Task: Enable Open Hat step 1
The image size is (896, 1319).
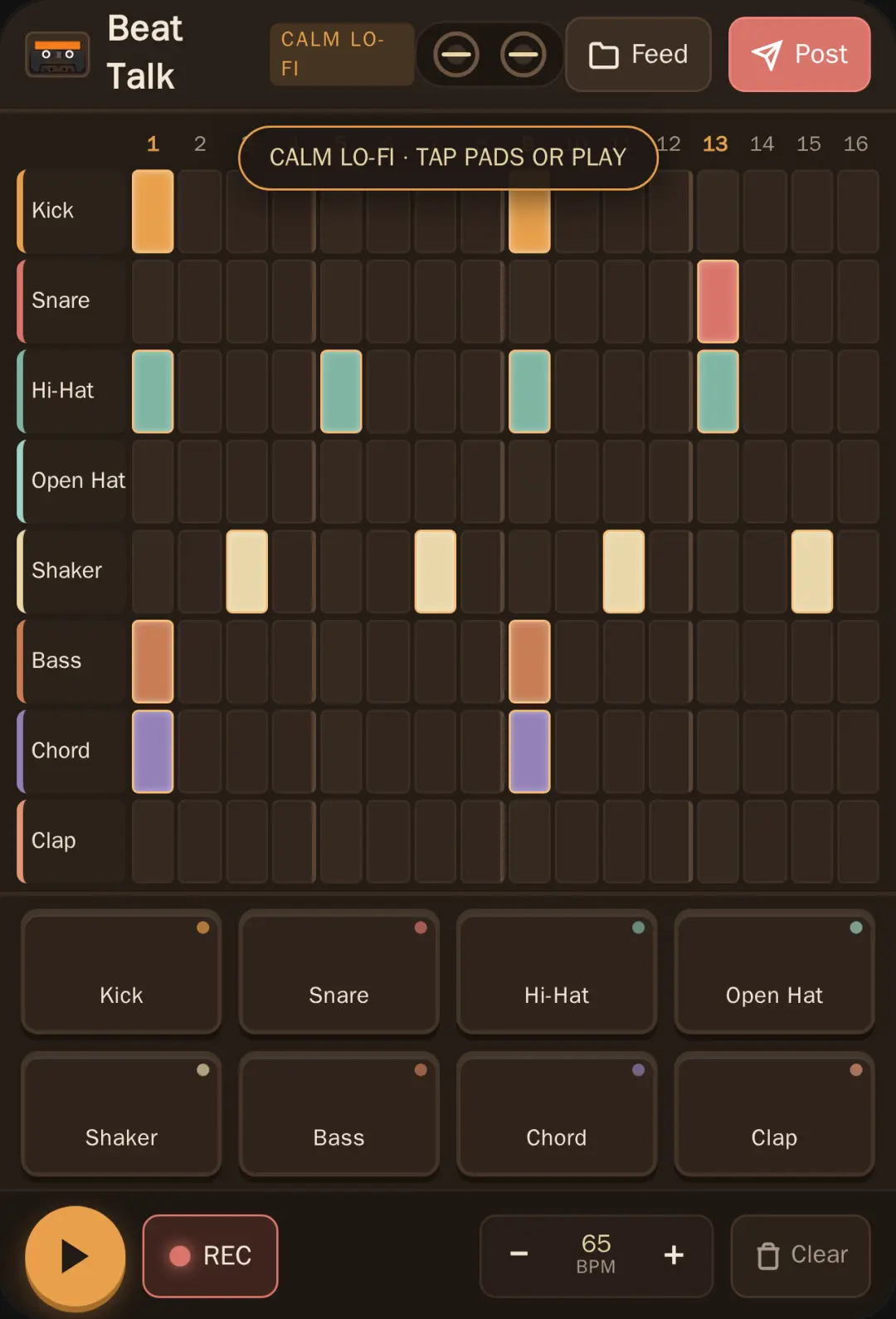Action: point(153,481)
